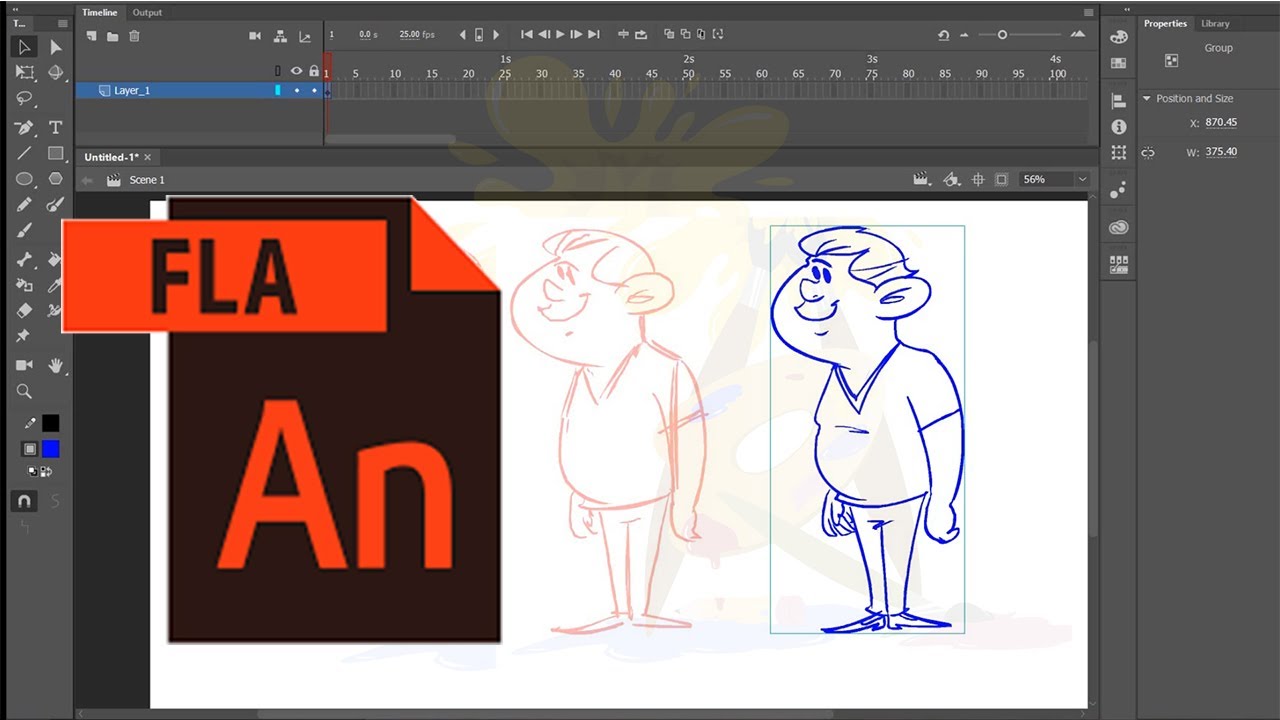The width and height of the screenshot is (1280, 720).
Task: Choose the Free Transform tool
Action: [x=24, y=72]
